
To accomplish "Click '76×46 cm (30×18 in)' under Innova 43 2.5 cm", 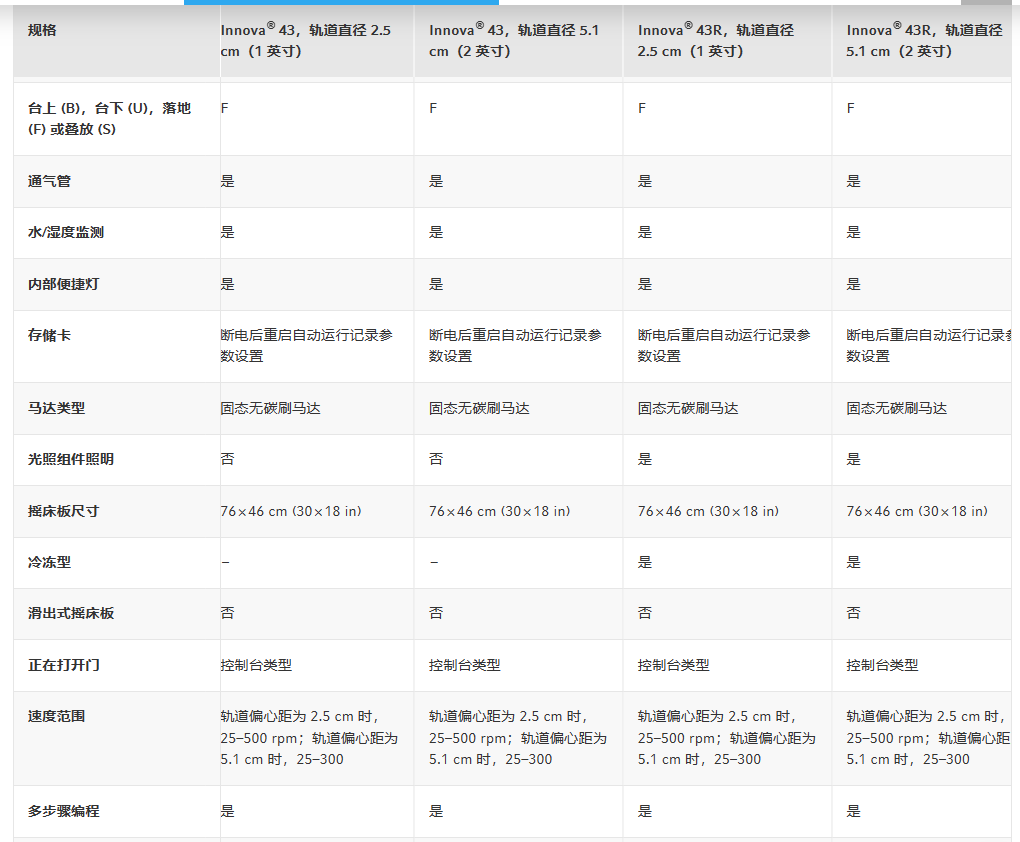I will click(x=291, y=511).
